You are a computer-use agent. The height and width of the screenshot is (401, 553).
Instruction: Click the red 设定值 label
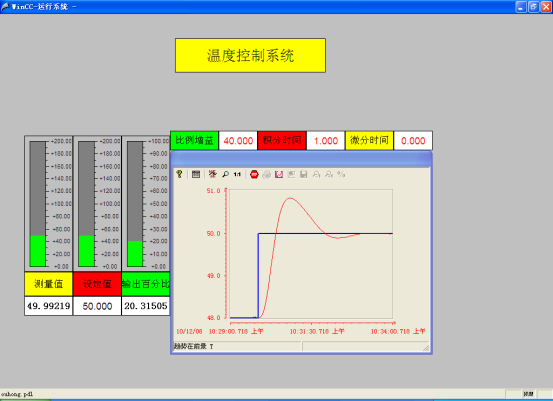click(x=97, y=284)
